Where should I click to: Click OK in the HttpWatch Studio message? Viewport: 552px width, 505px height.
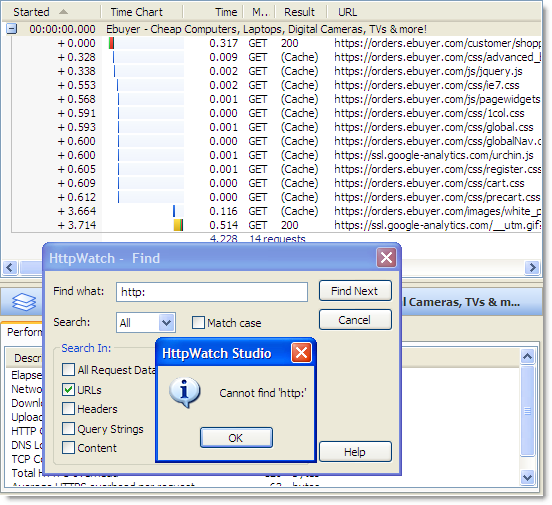(236, 438)
